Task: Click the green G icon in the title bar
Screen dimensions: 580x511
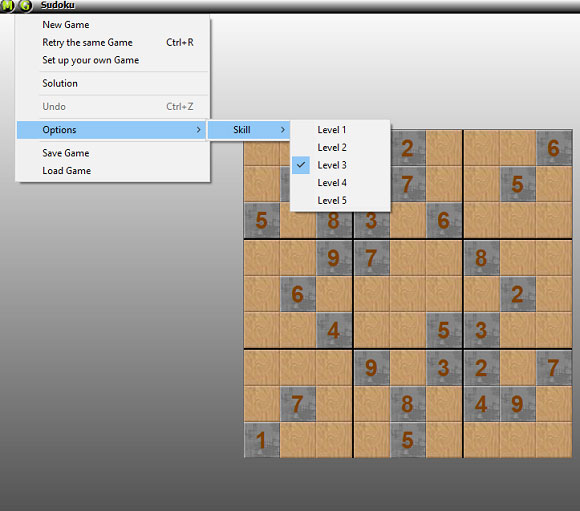Action: [x=25, y=6]
